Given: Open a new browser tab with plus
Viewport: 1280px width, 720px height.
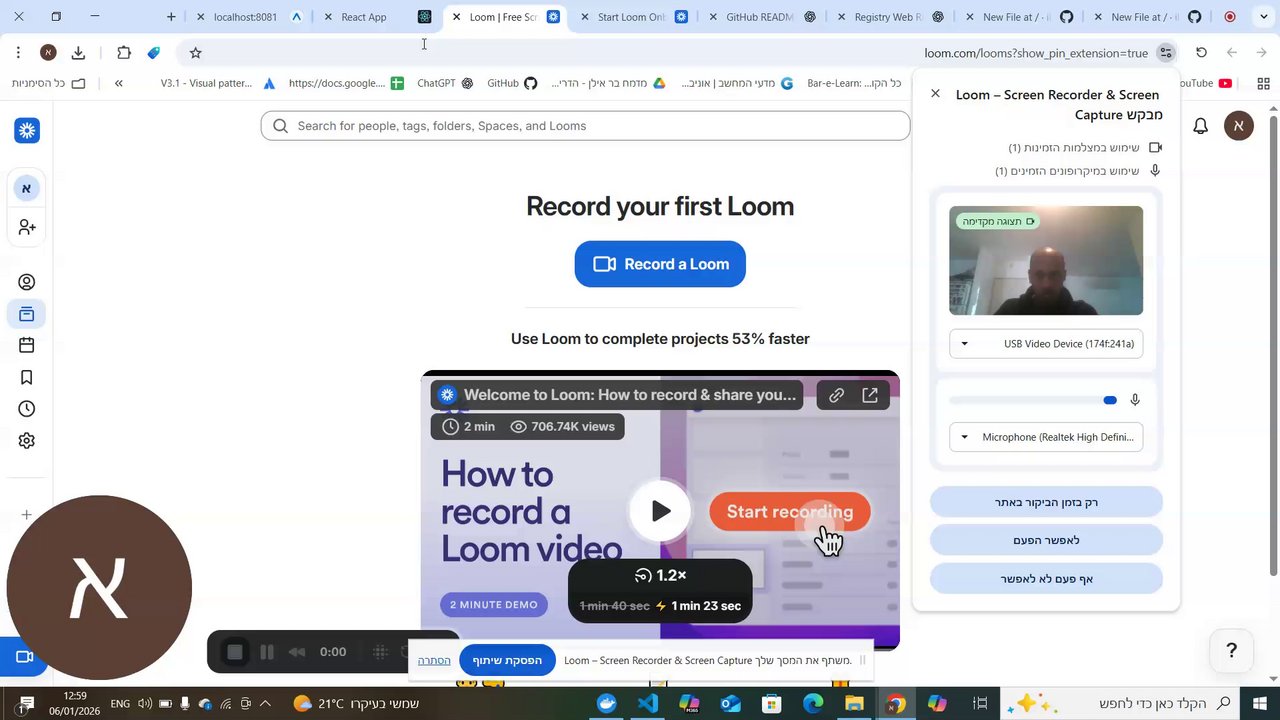Looking at the screenshot, I should click(x=171, y=17).
